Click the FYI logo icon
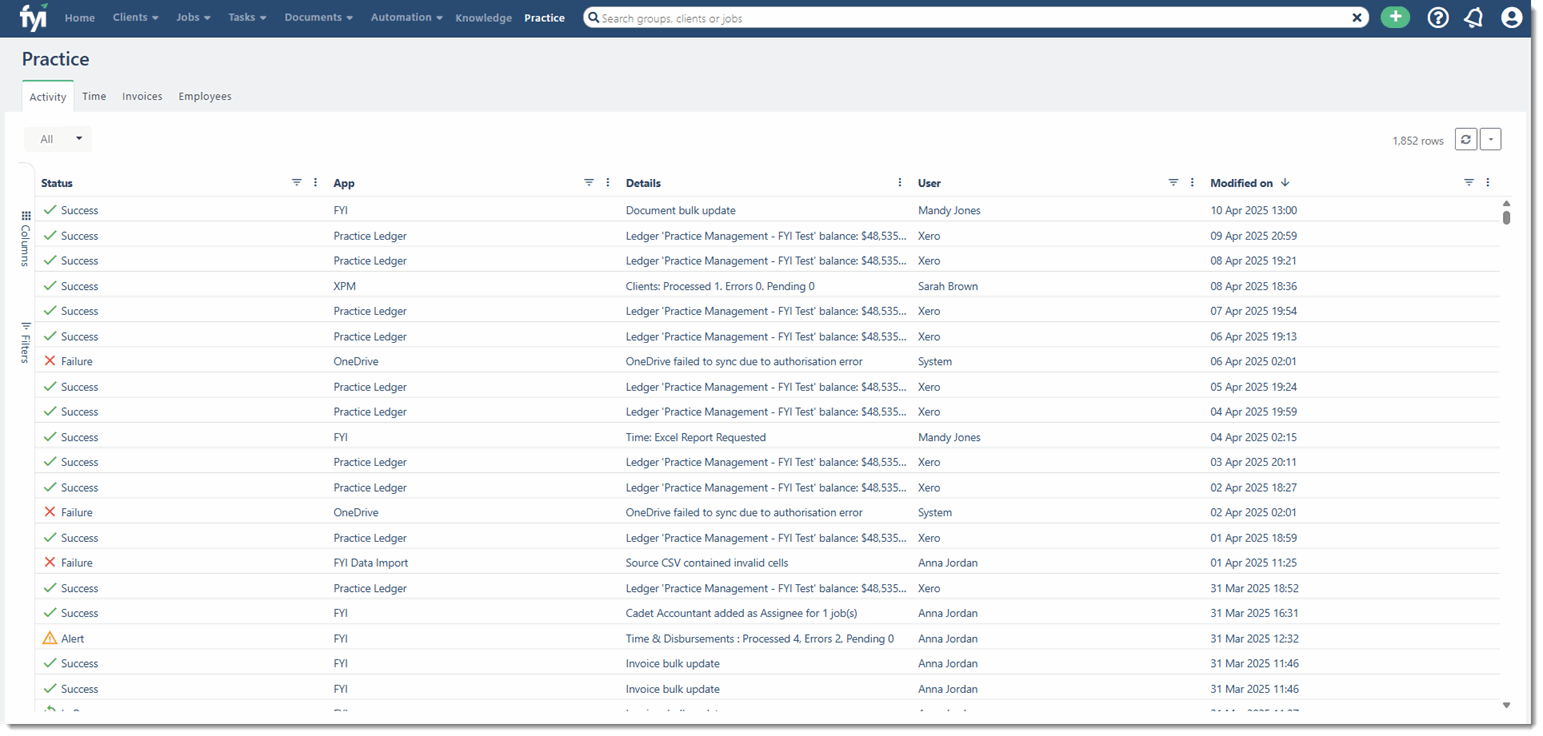Image resolution: width=1543 pixels, height=736 pixels. [x=33, y=18]
